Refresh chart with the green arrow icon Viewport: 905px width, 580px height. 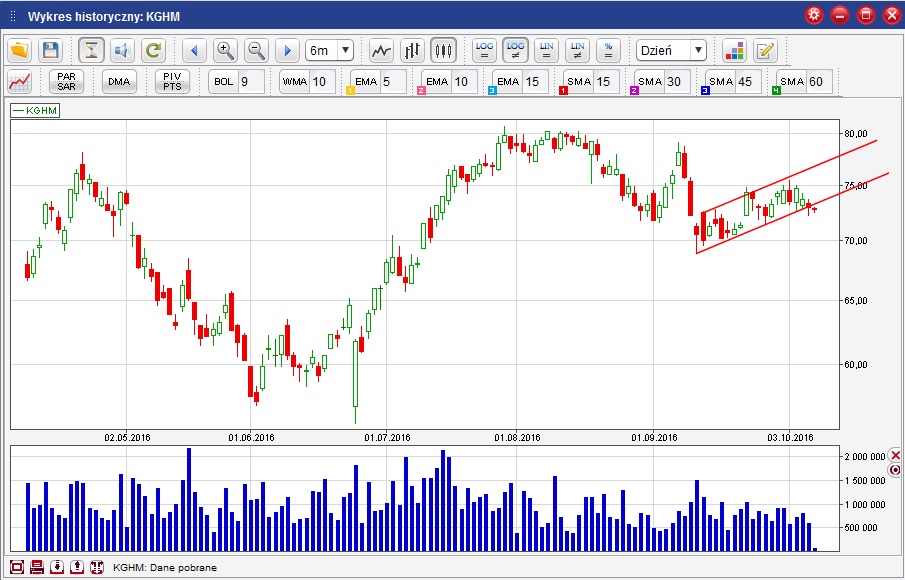[153, 50]
